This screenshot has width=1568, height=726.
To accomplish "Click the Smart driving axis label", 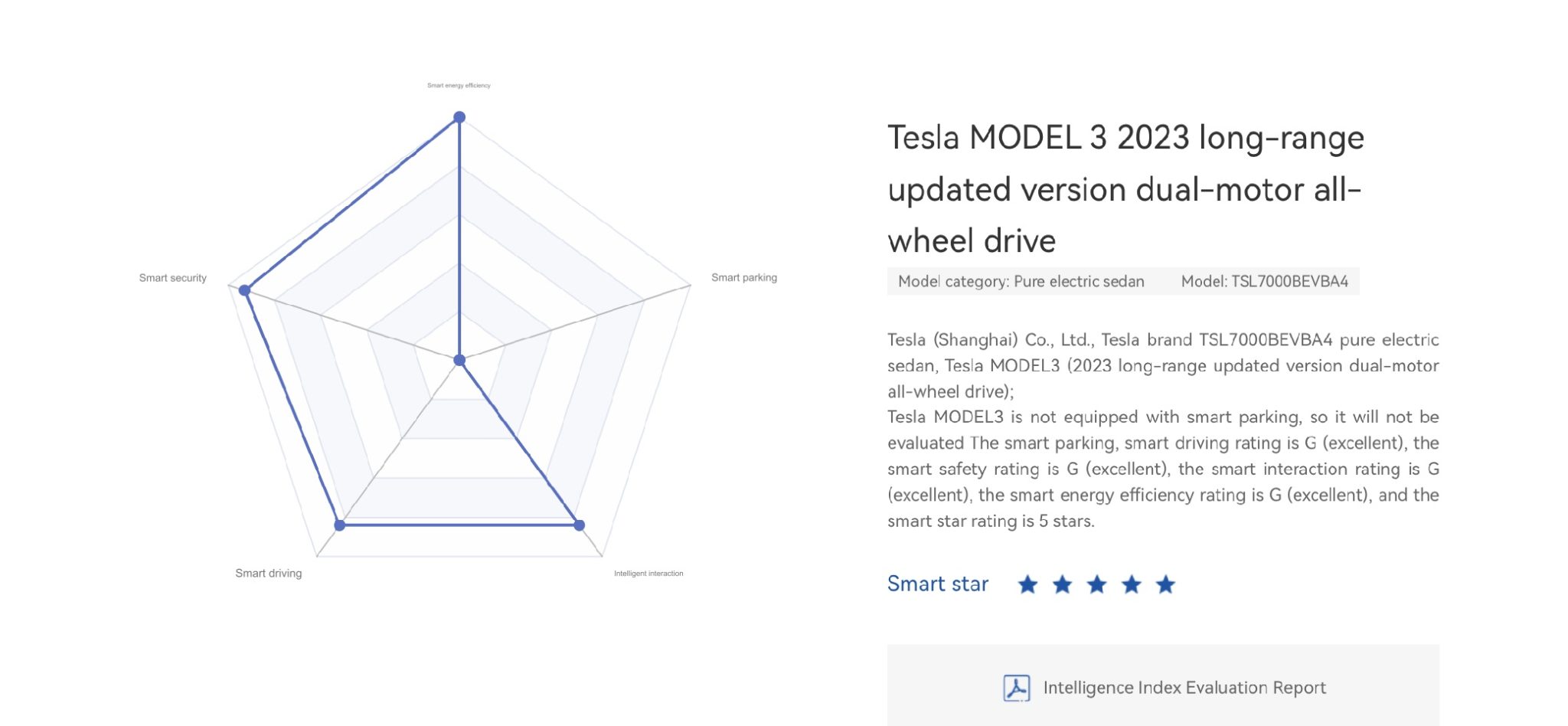I will (x=269, y=573).
